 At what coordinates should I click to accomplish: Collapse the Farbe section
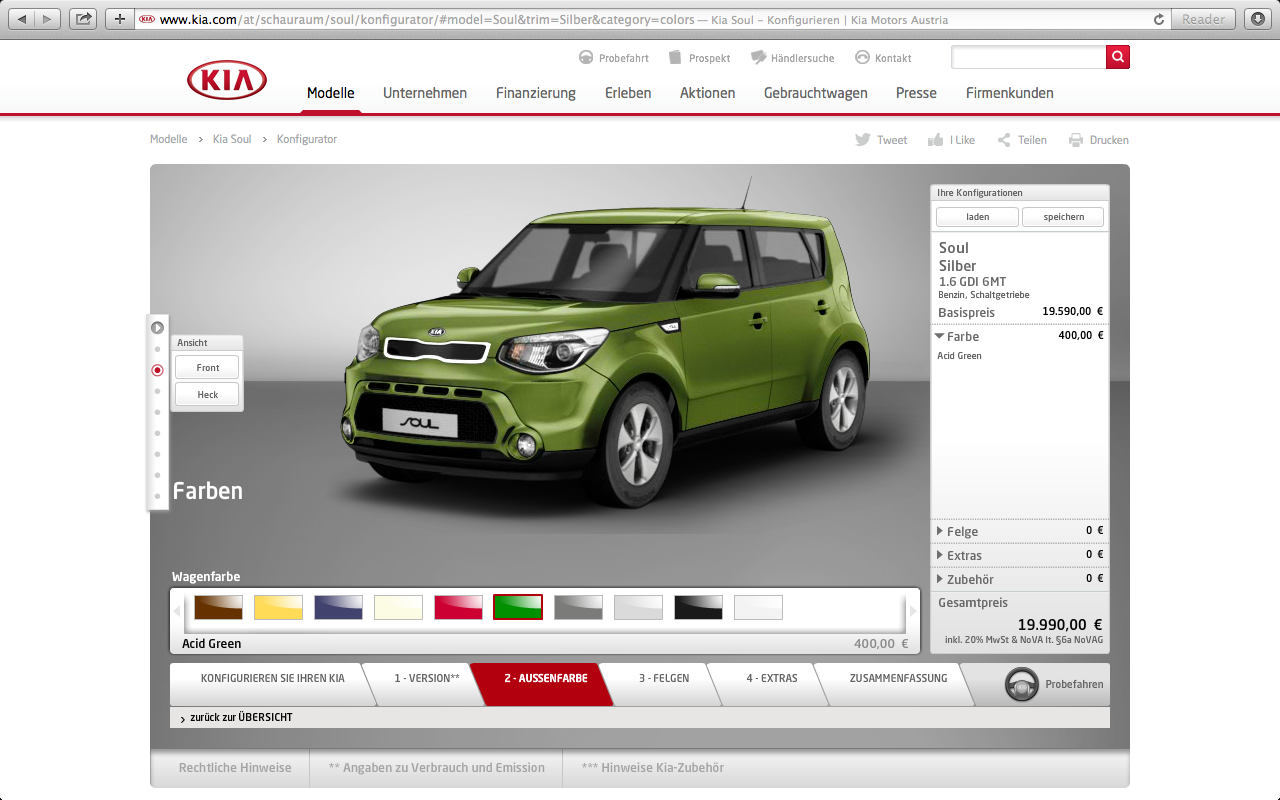pos(940,337)
